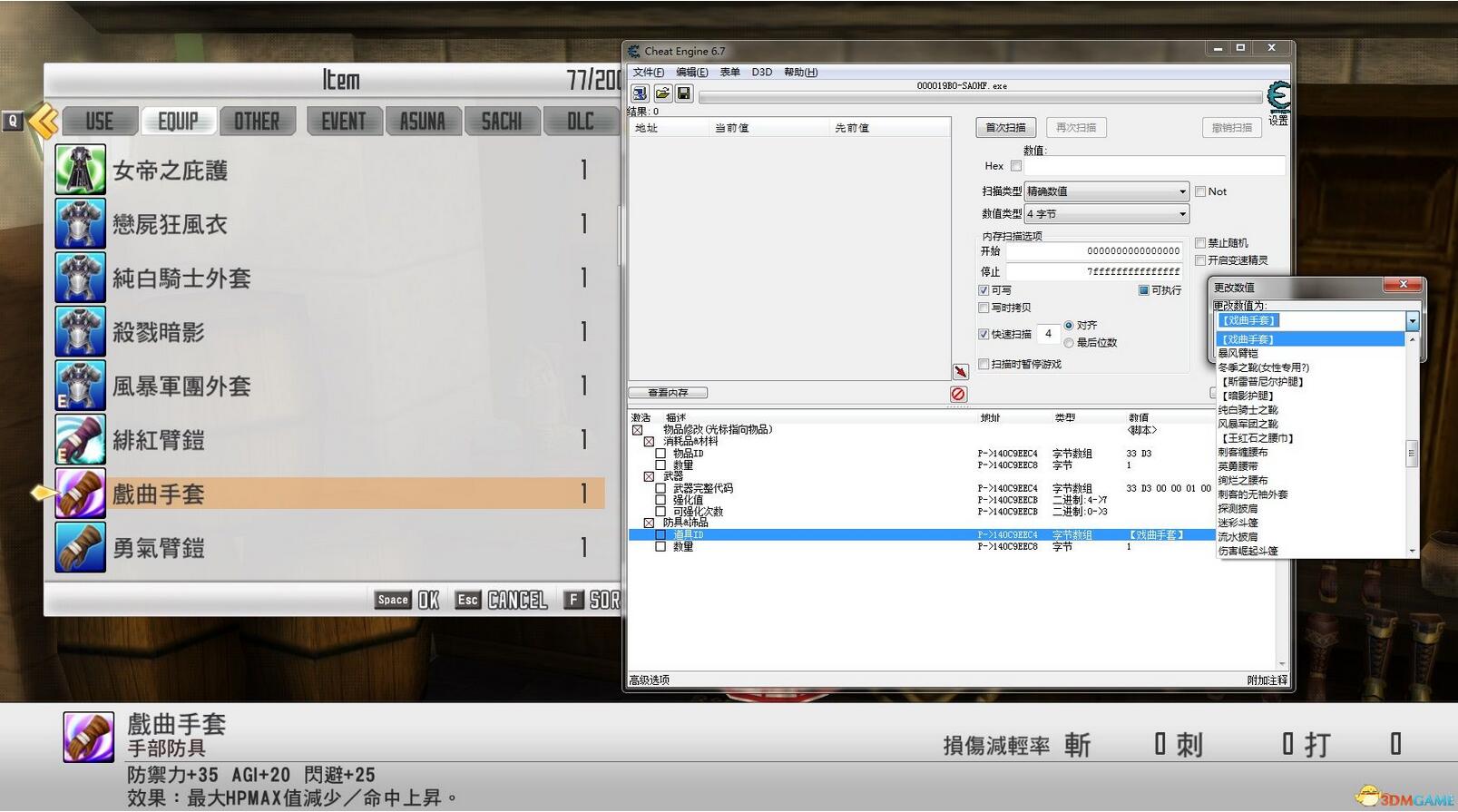Viewport: 1458px width, 812px height.
Task: Click 戲曲手套 icon in description bar
Action: (x=88, y=737)
